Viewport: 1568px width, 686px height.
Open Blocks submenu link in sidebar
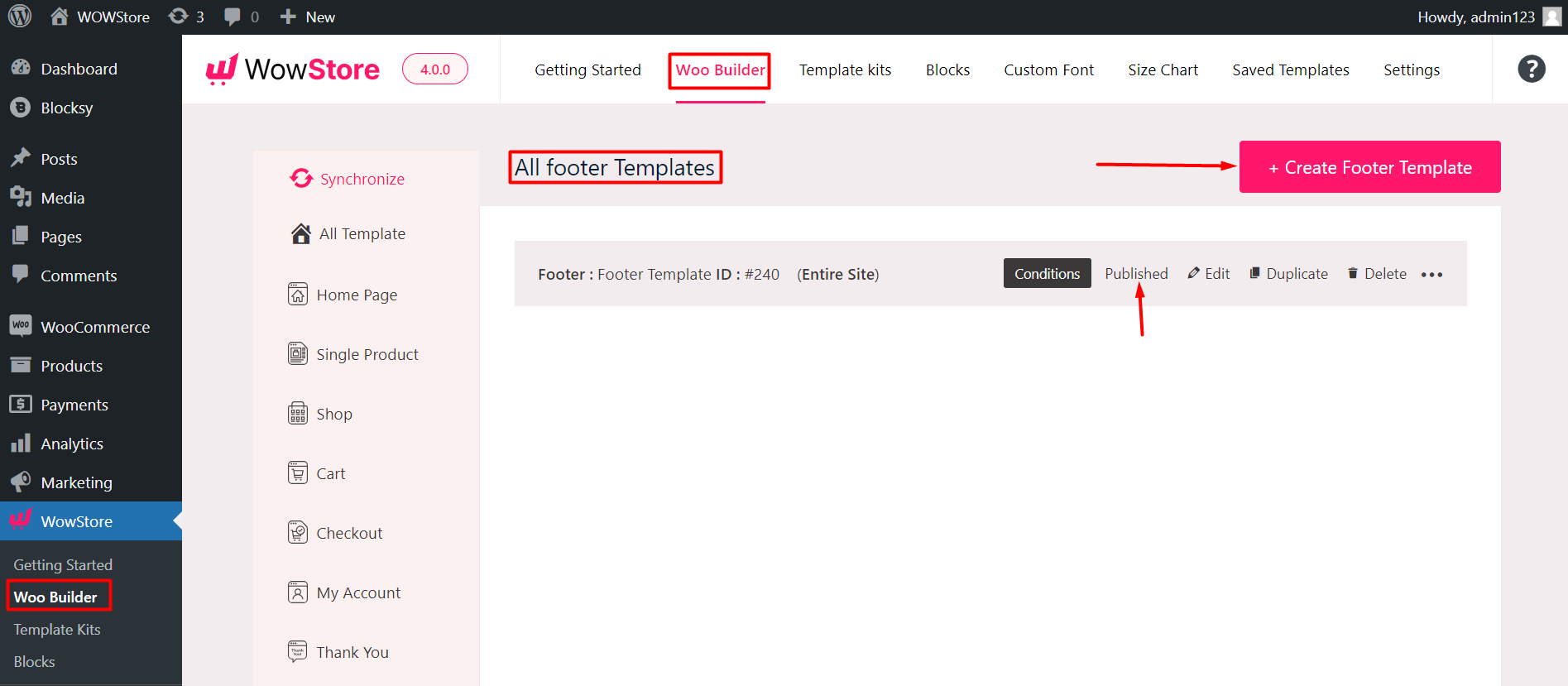coord(35,662)
